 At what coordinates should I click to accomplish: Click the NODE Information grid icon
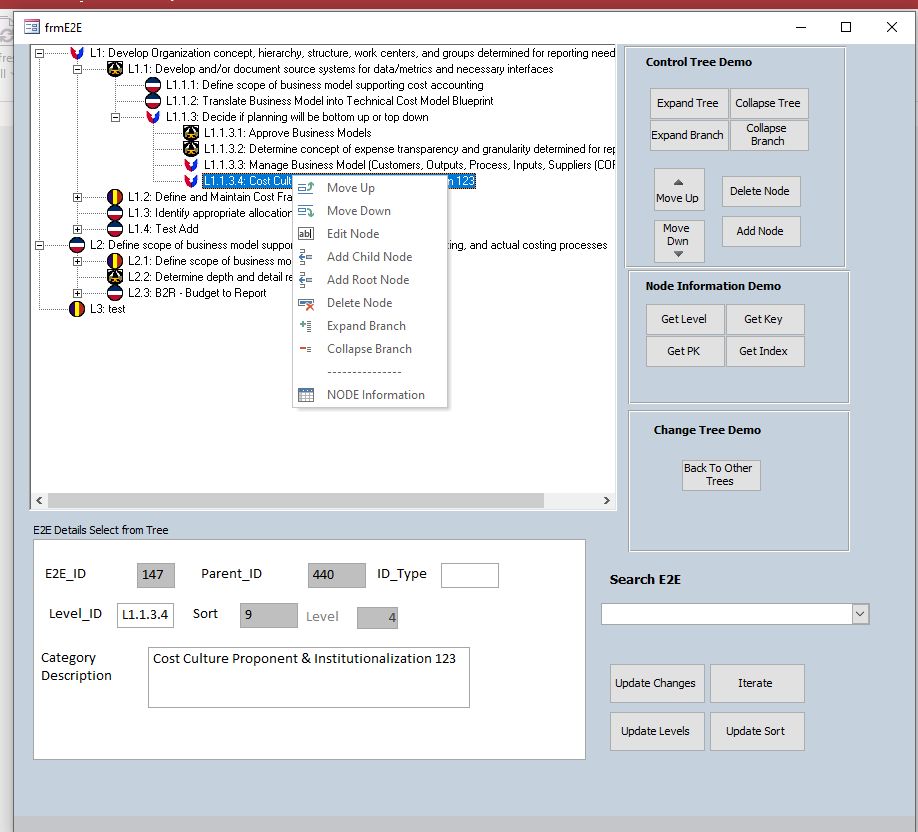(308, 394)
